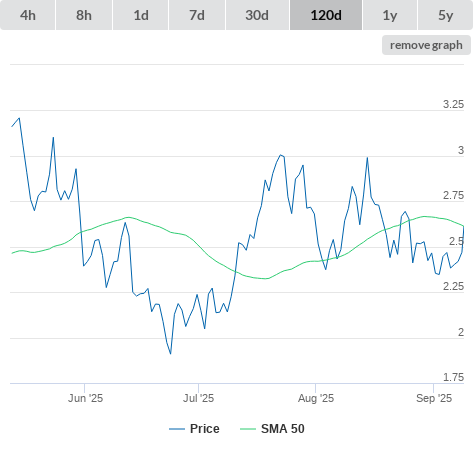Select the 5y time range tab
474x455 pixels.
tap(445, 15)
